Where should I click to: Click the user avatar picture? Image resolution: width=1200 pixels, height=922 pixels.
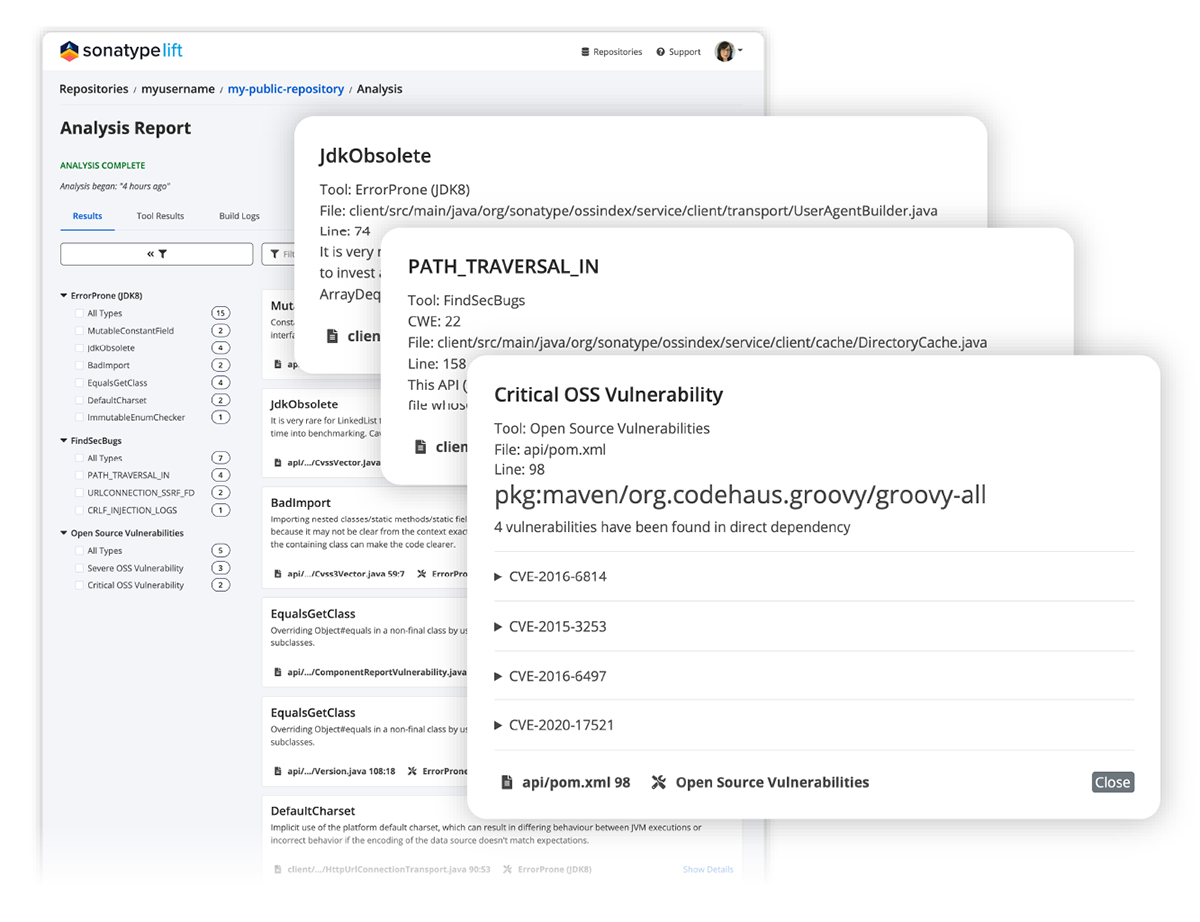point(724,51)
